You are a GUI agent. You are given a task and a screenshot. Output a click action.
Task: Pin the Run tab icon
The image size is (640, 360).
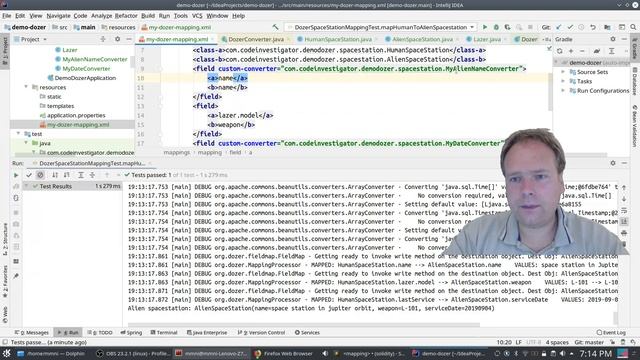(16, 276)
